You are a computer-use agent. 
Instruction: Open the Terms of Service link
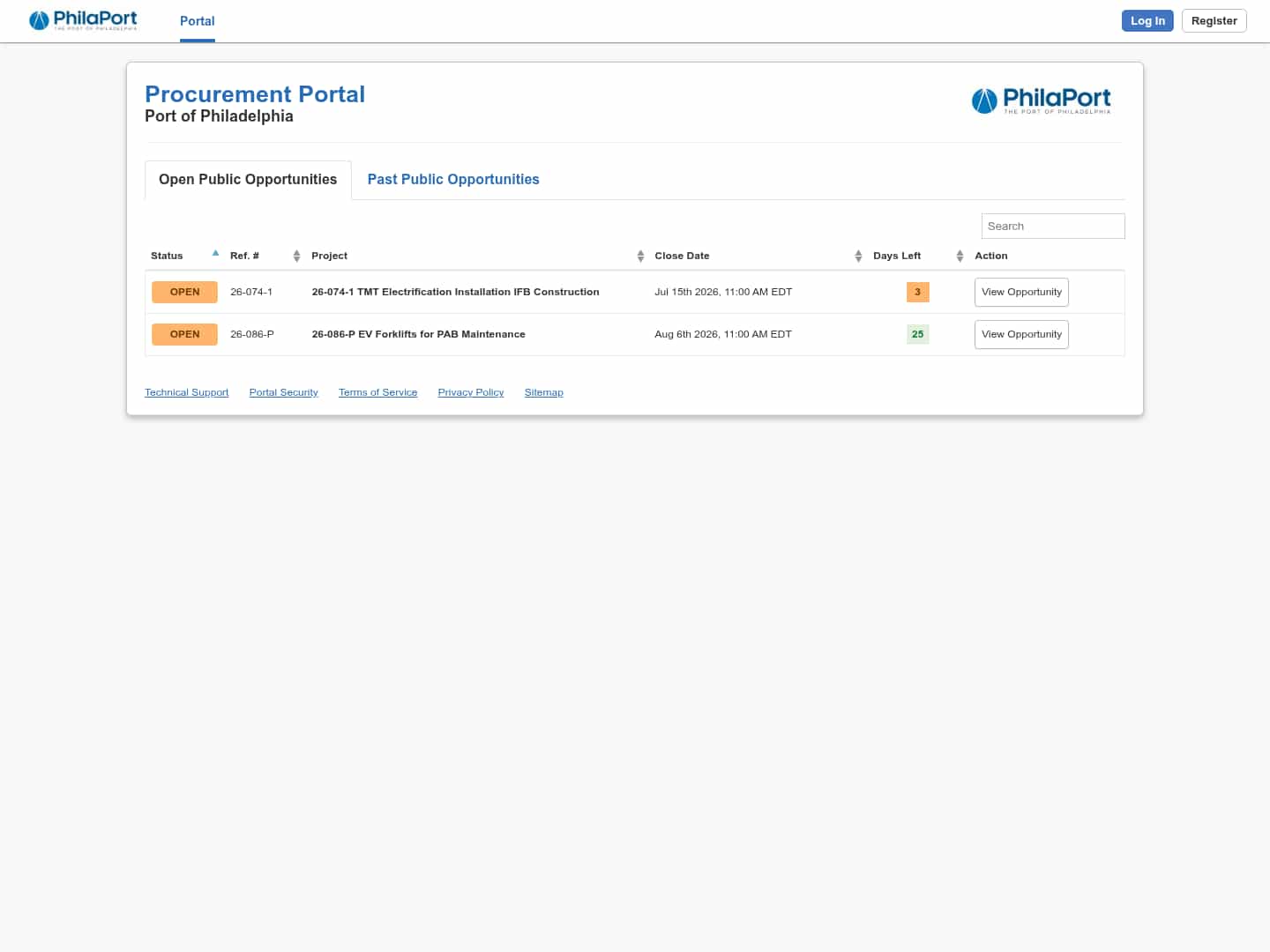(x=377, y=392)
